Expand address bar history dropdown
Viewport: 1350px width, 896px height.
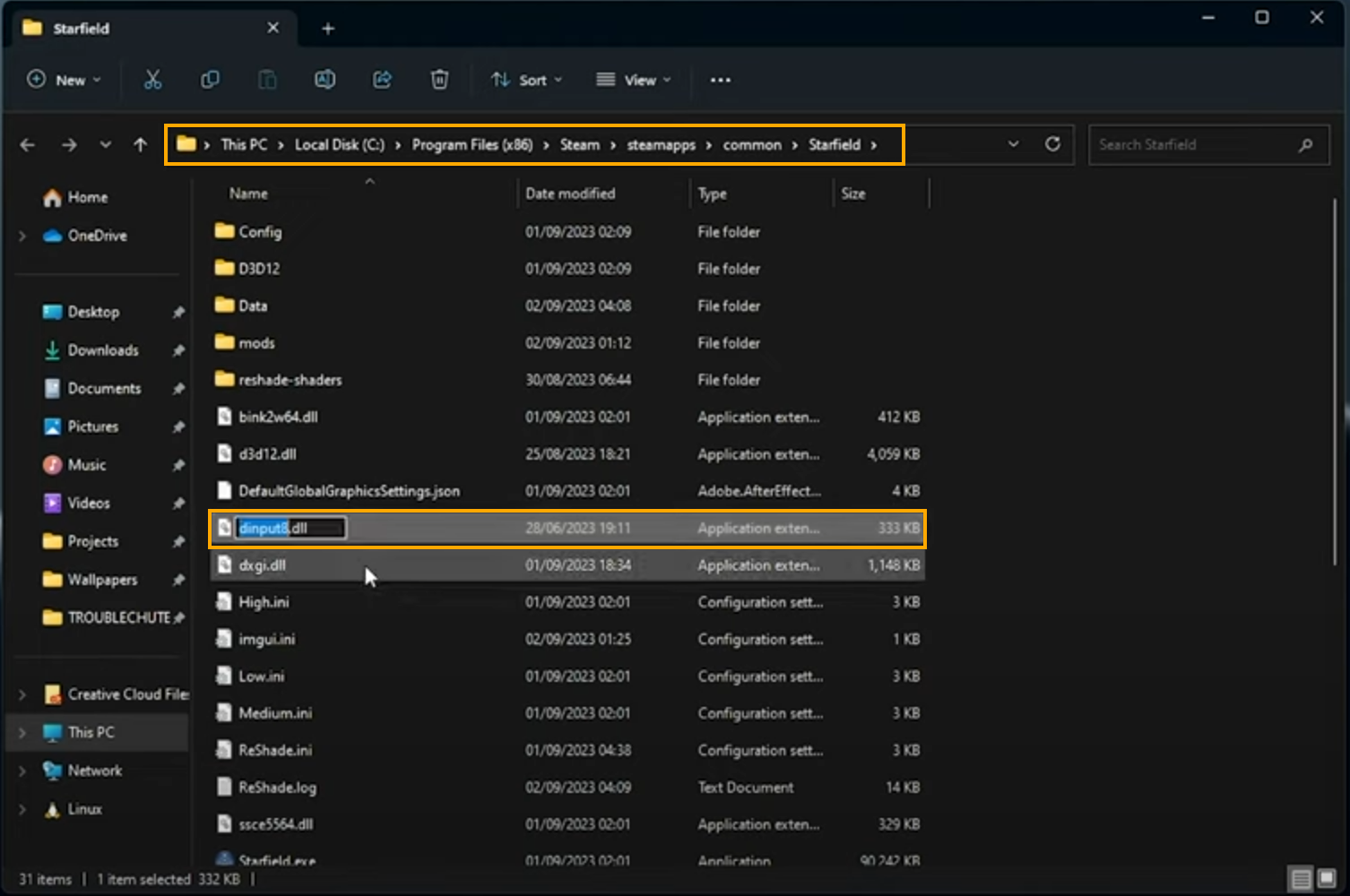(1013, 144)
